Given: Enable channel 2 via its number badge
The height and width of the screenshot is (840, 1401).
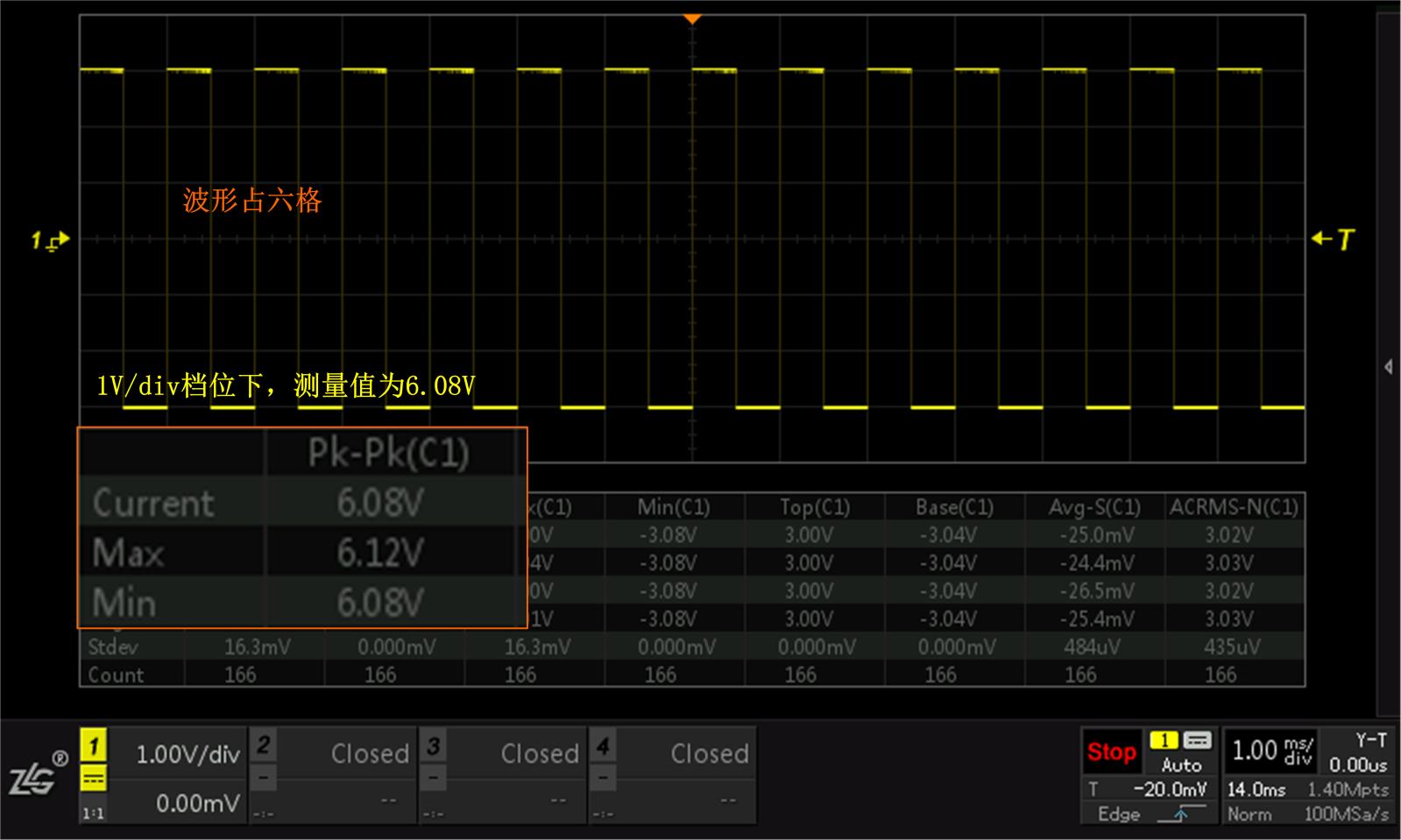Looking at the screenshot, I should 263,746.
